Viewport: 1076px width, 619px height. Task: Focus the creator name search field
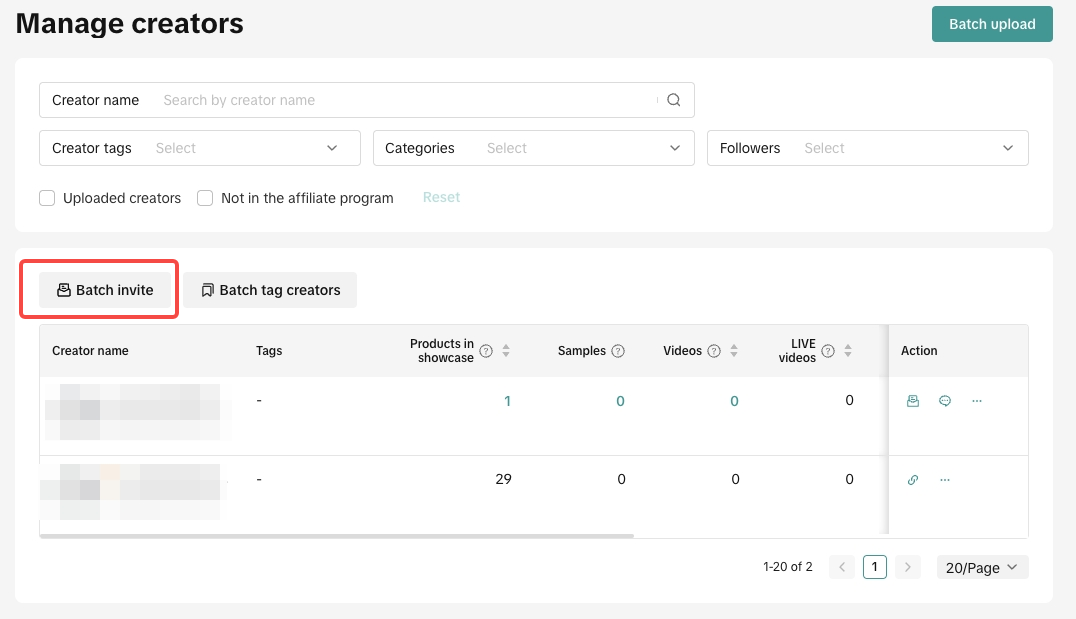(405, 100)
